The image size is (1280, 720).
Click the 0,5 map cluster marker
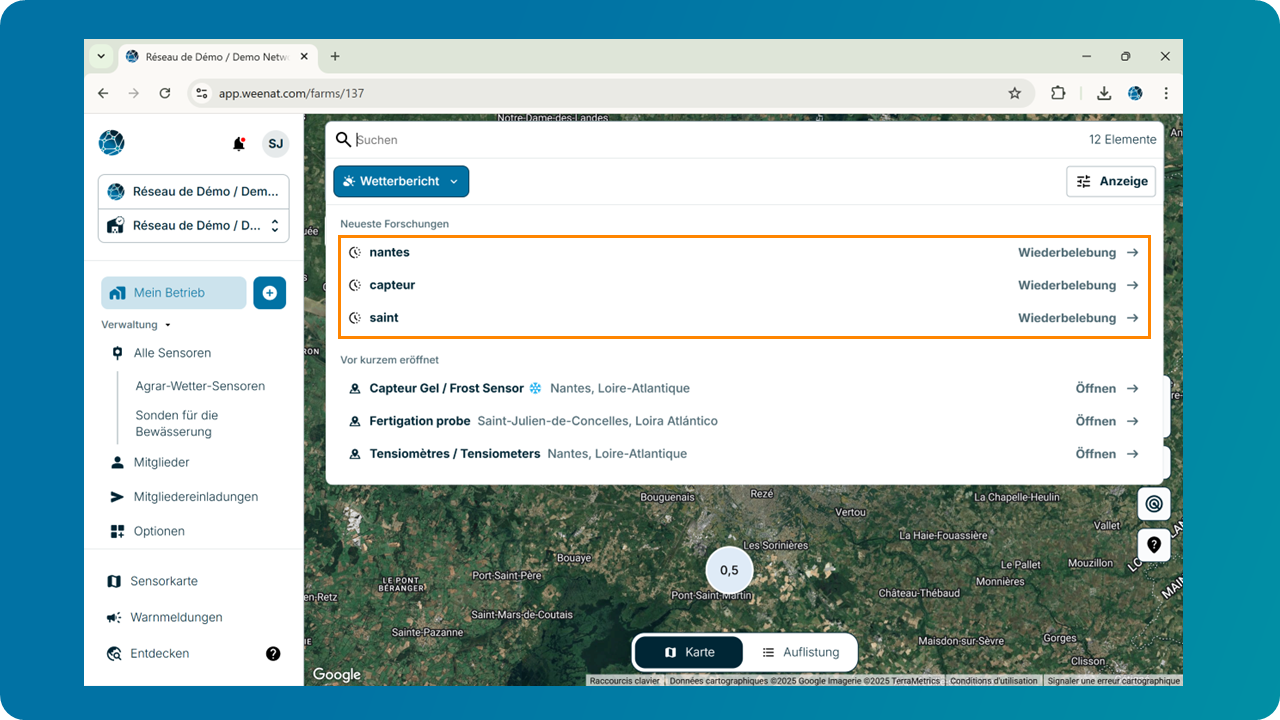729,570
